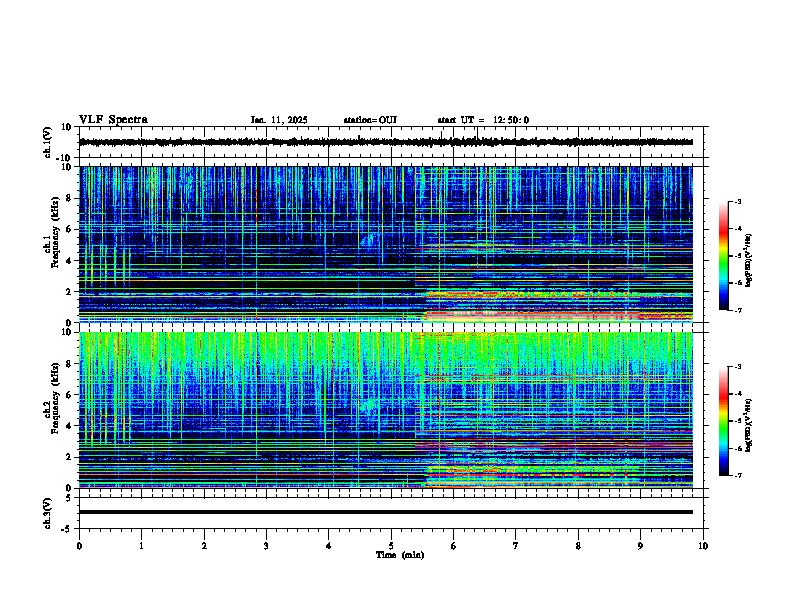Click the "ch.3(V)" axis label
The height and width of the screenshot is (612, 792).
coord(48,513)
